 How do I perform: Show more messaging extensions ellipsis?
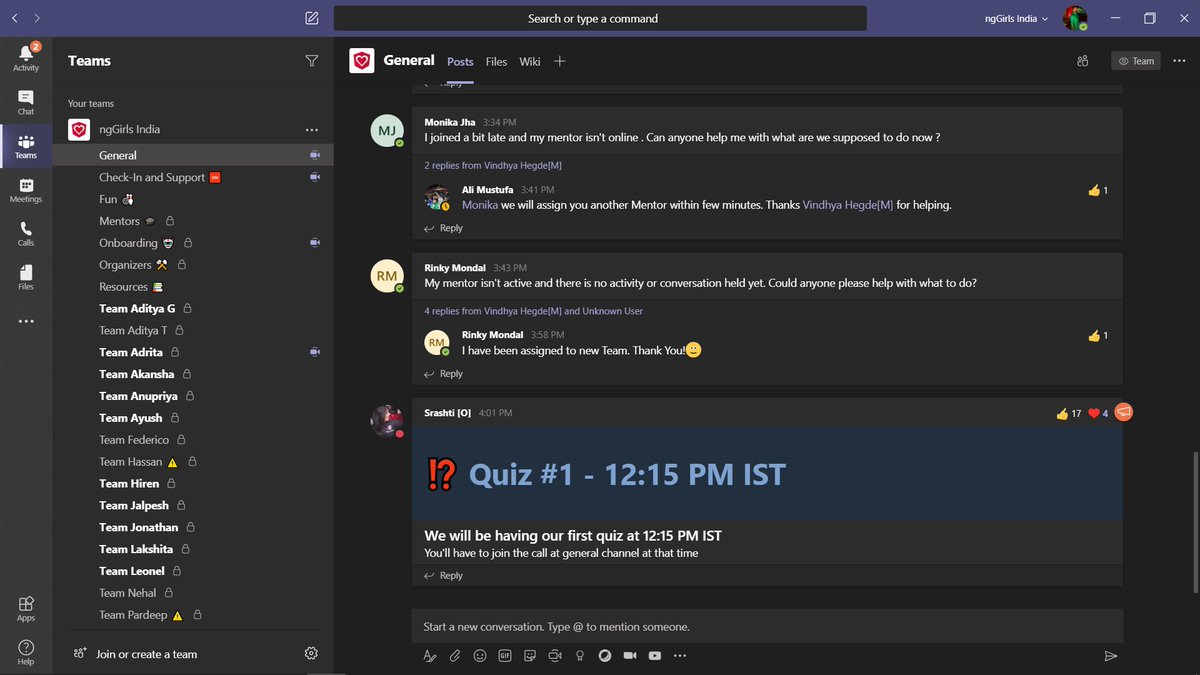pos(680,656)
